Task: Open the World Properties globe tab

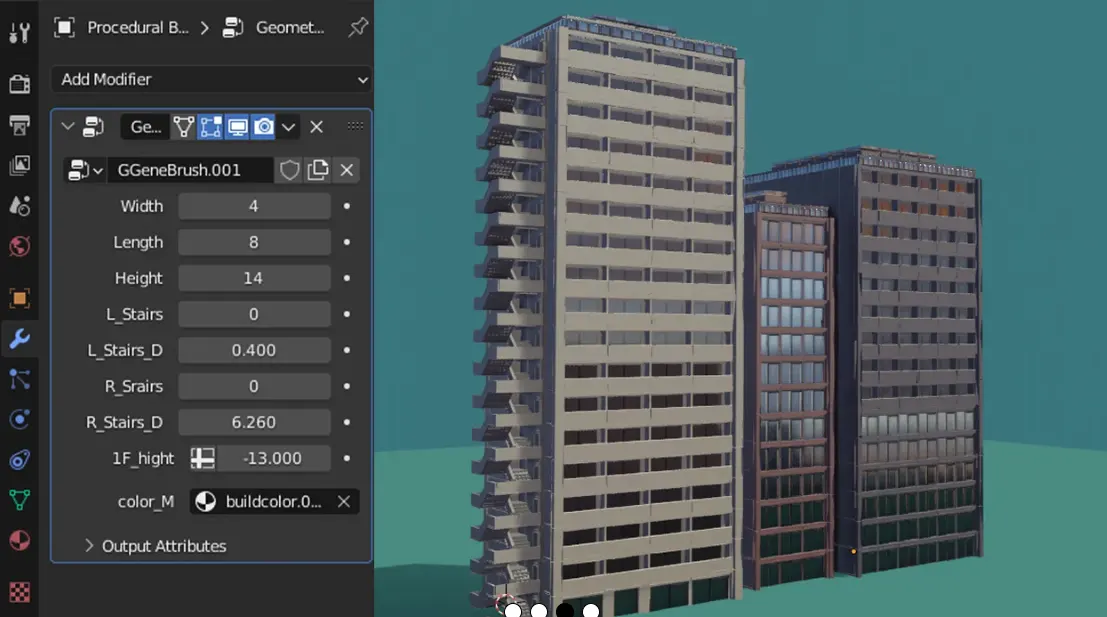Action: click(19, 242)
